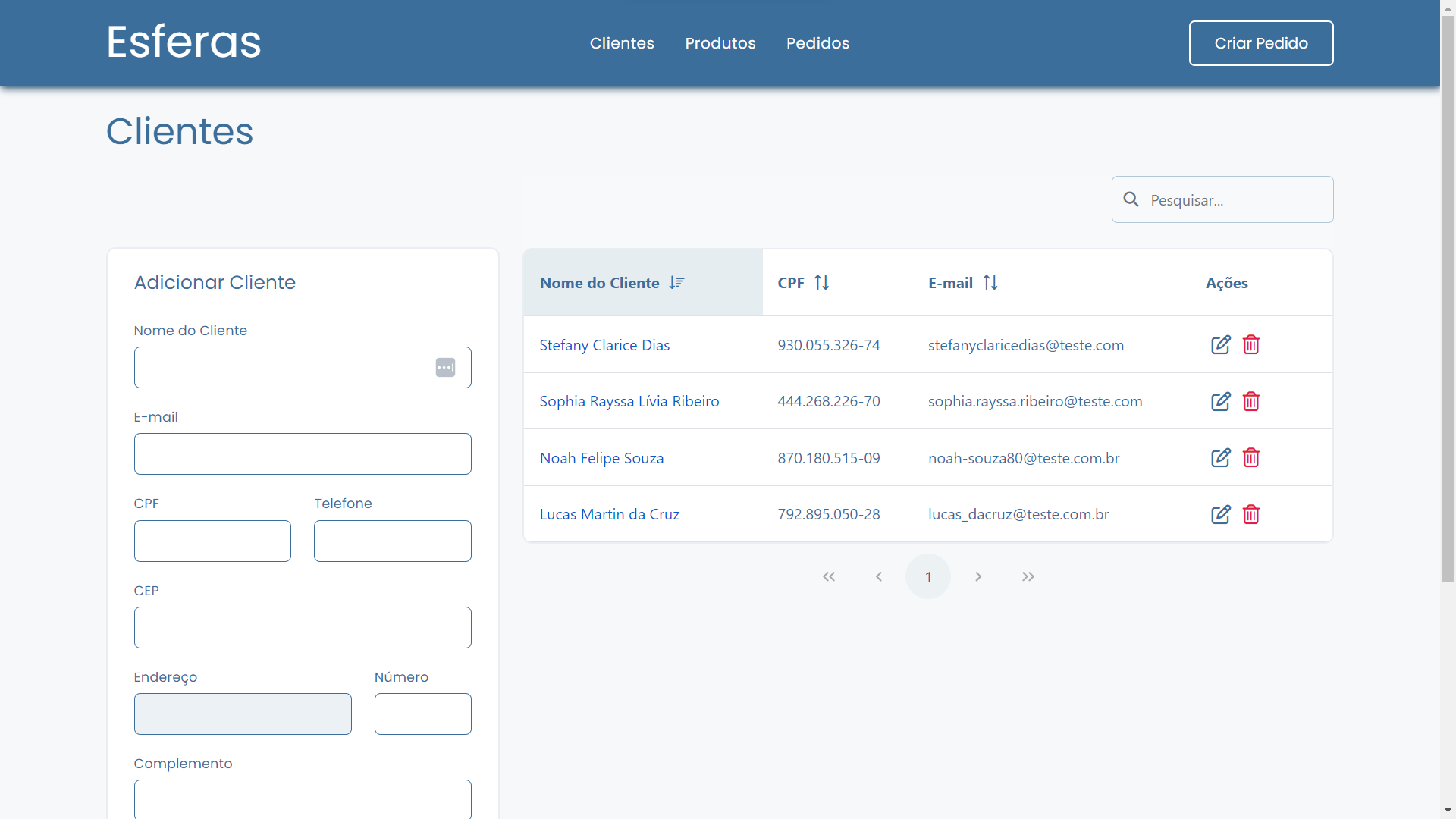Edit the Lucas Martin da Cruz client
The image size is (1456, 819).
(1221, 514)
